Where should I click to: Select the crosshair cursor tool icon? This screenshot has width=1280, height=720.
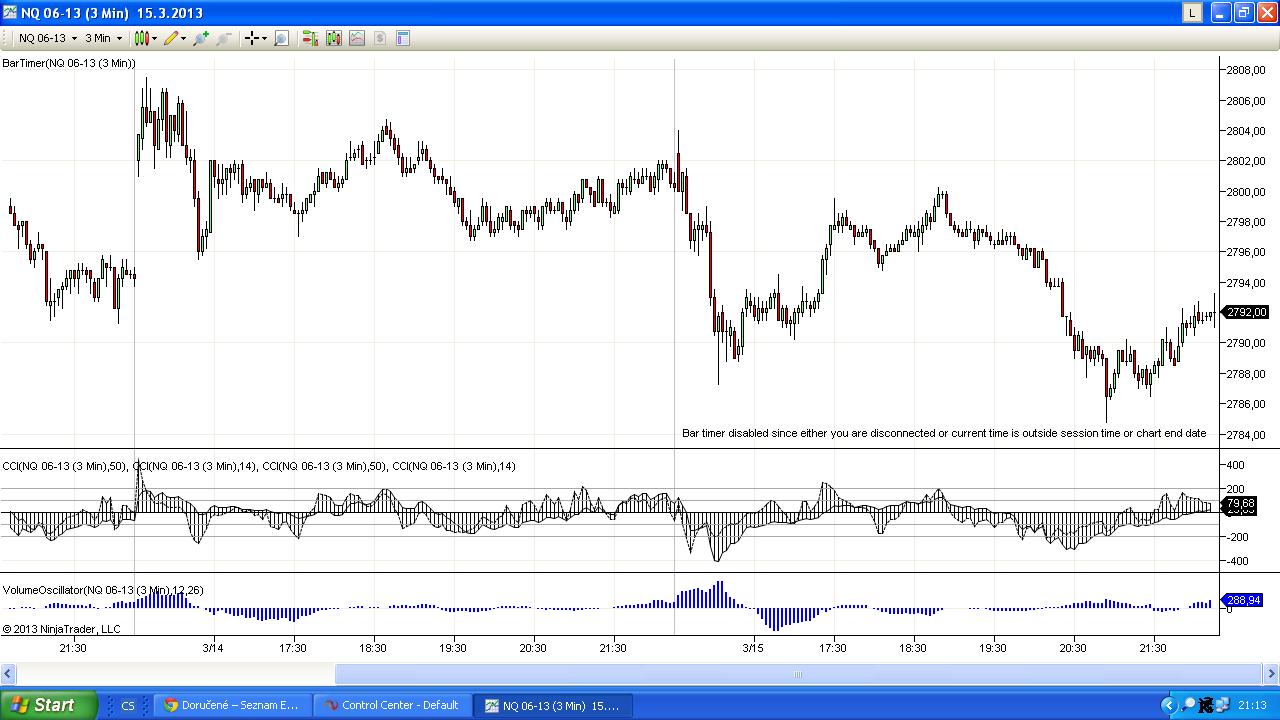(x=251, y=38)
